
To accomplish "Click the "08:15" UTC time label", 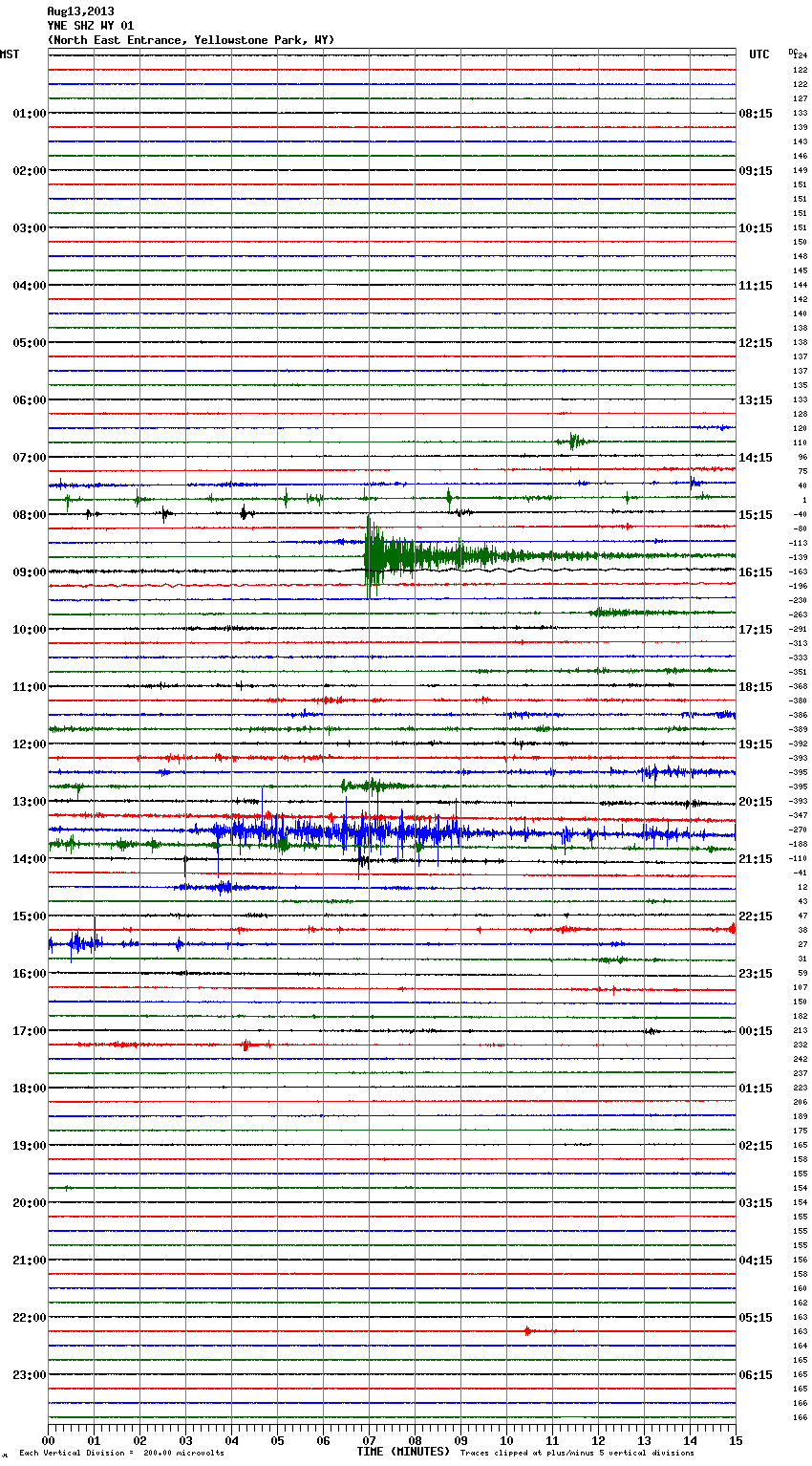I will 756,114.
